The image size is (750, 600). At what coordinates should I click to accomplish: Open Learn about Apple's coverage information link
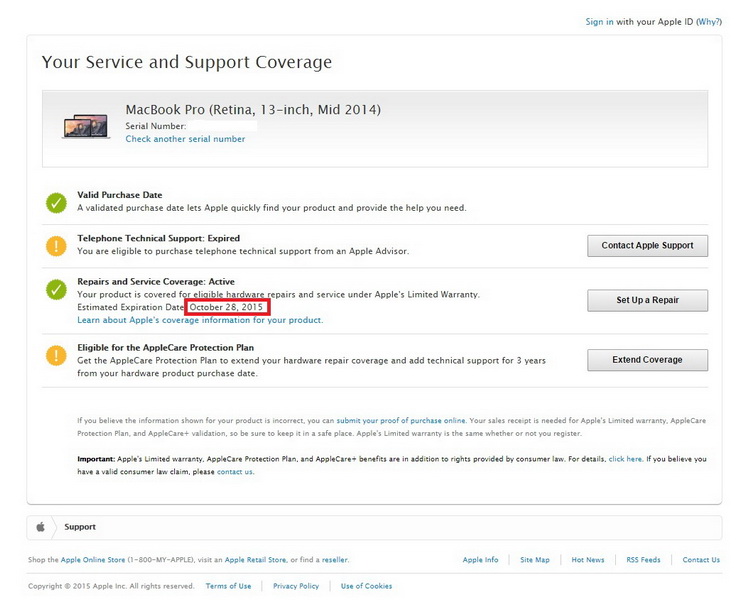click(x=200, y=320)
